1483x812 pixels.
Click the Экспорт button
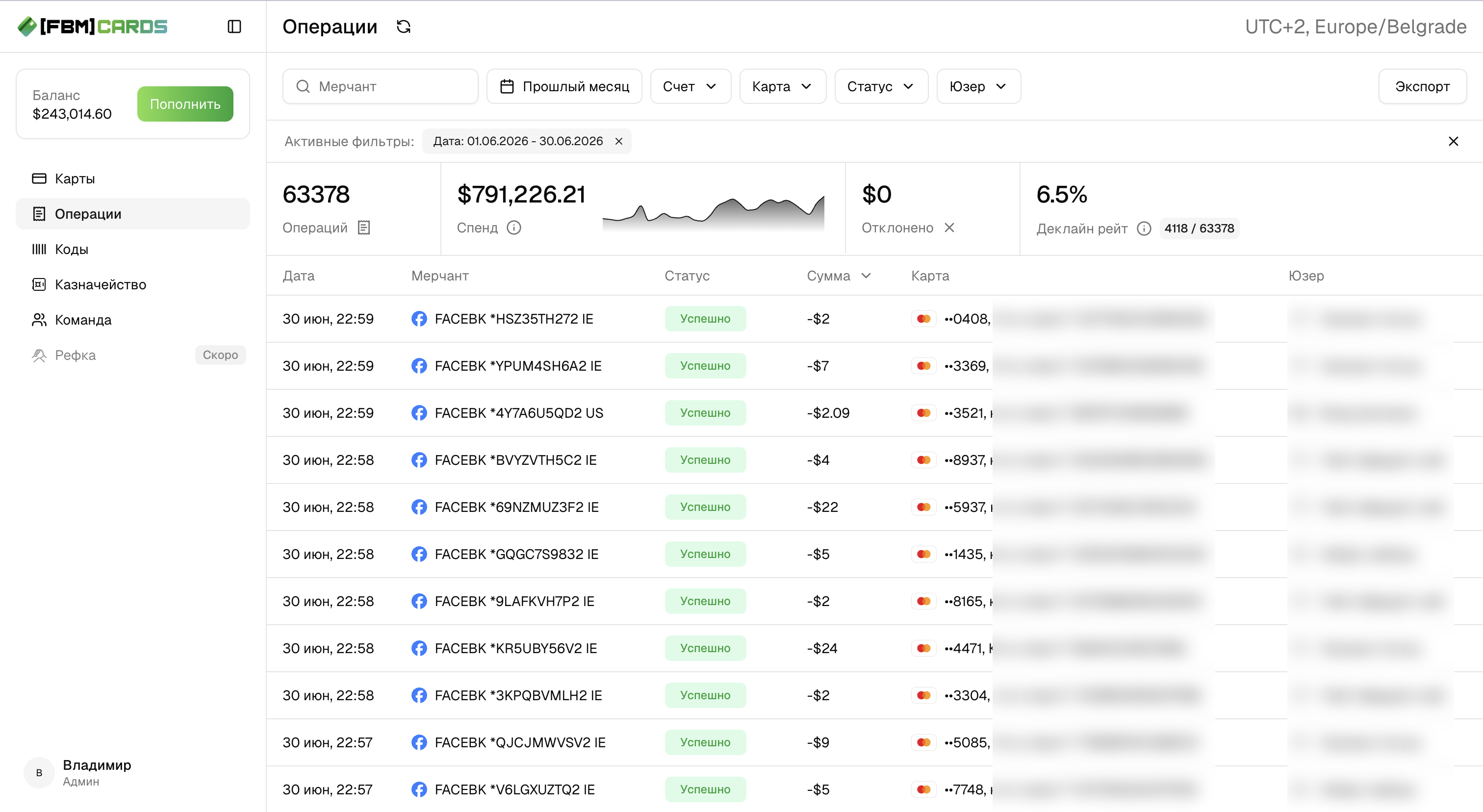coord(1422,86)
